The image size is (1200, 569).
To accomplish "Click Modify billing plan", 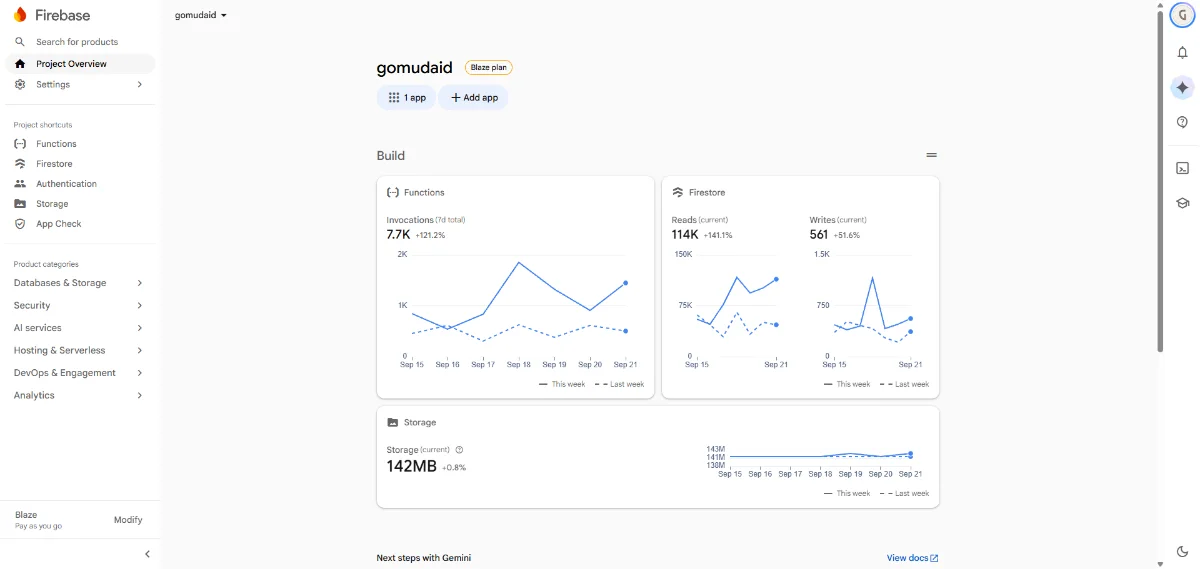I will 128,520.
